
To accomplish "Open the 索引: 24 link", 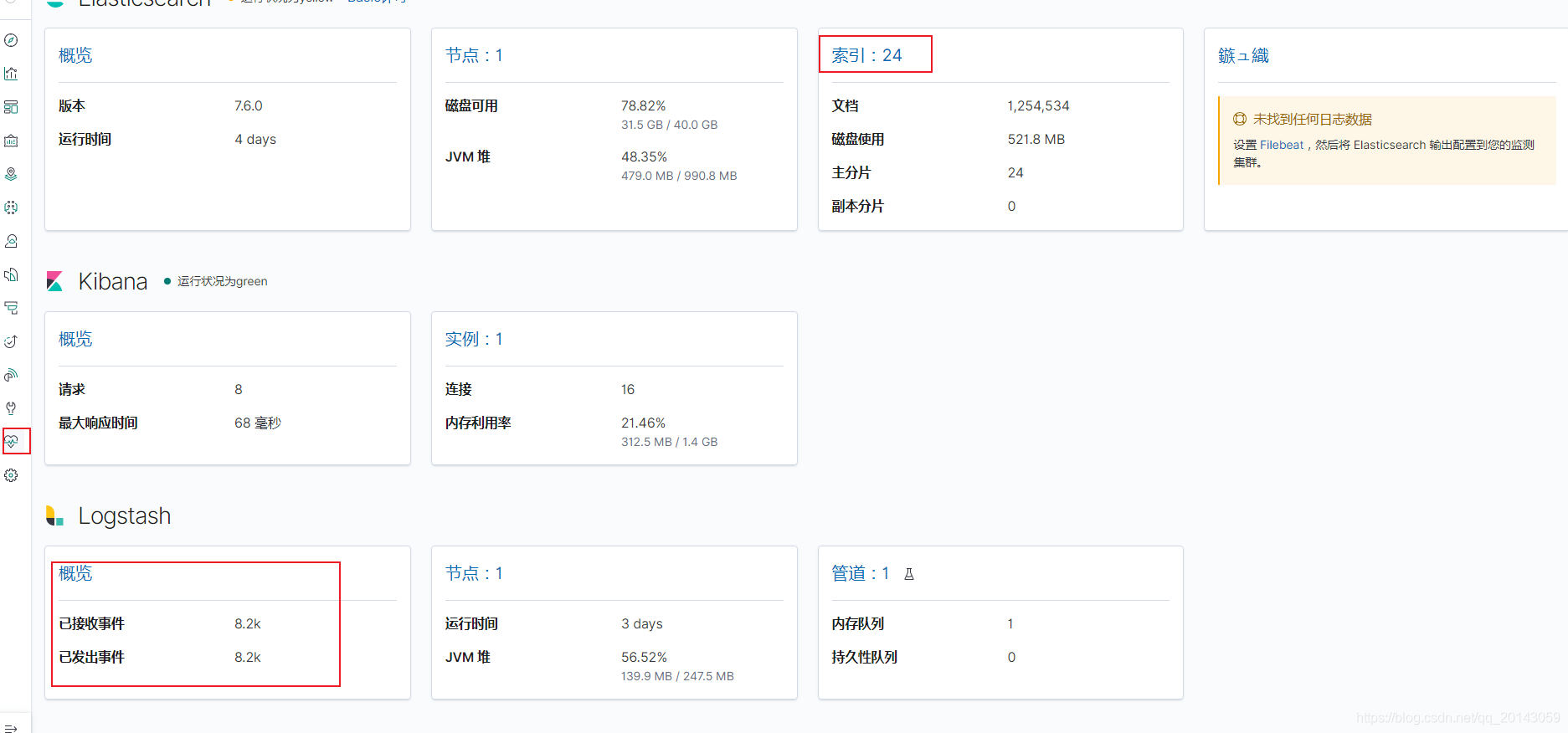I will click(x=866, y=55).
